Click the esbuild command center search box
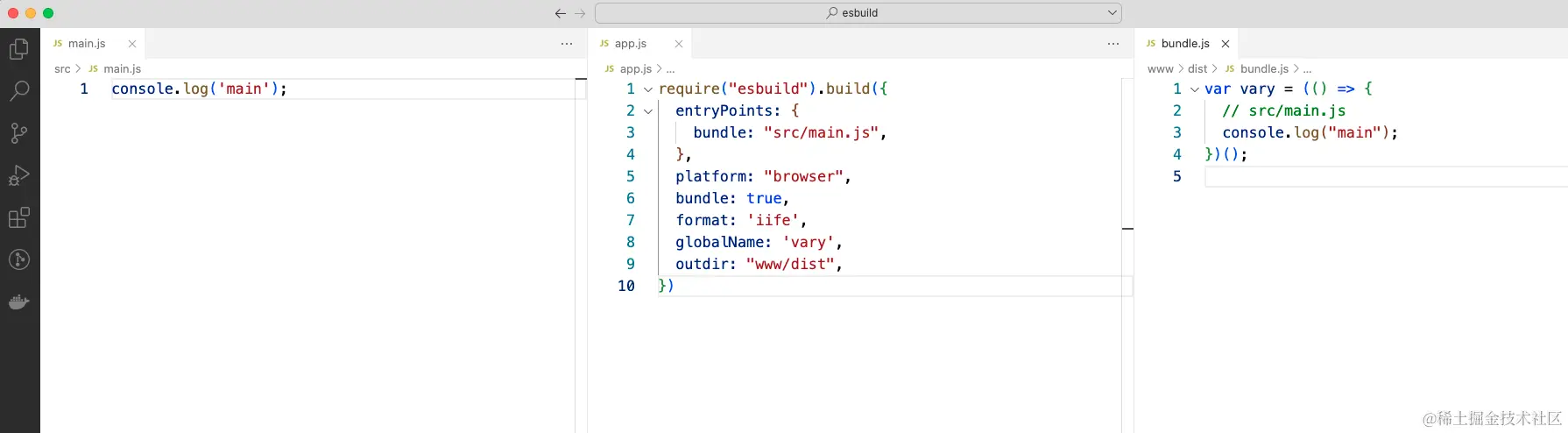1568x433 pixels. (x=858, y=13)
